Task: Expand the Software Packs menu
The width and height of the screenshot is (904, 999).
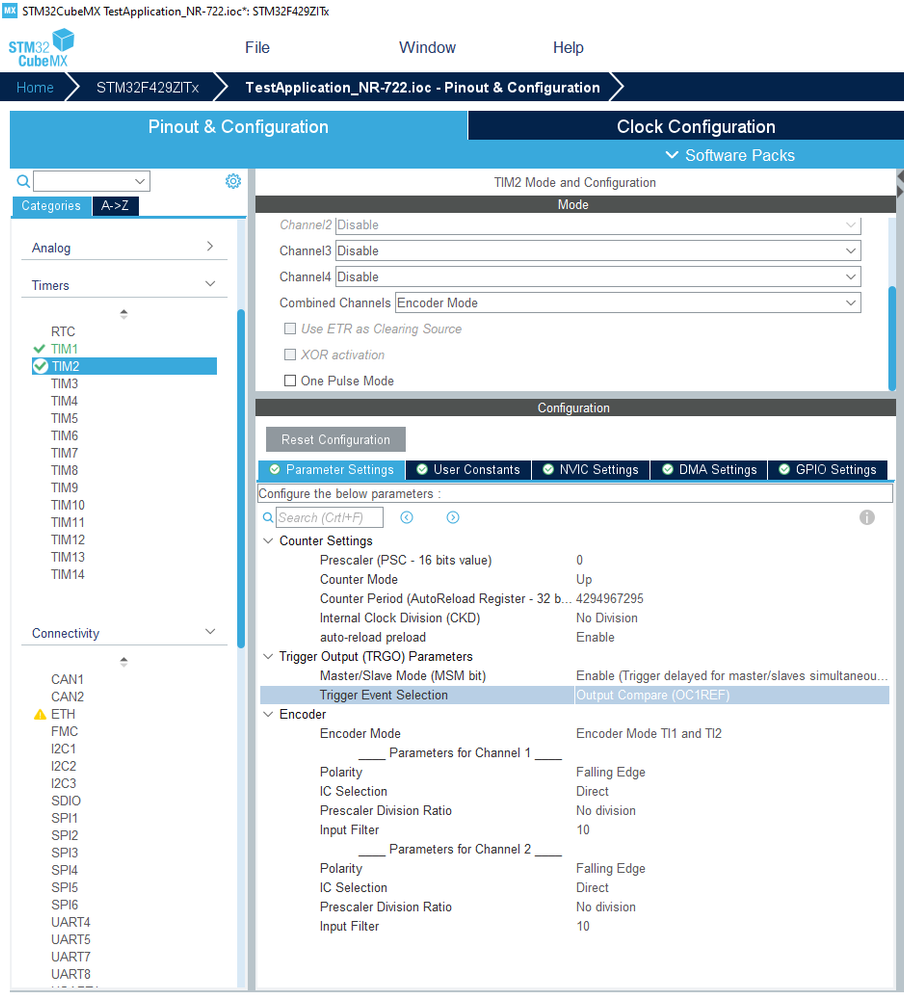Action: click(730, 155)
